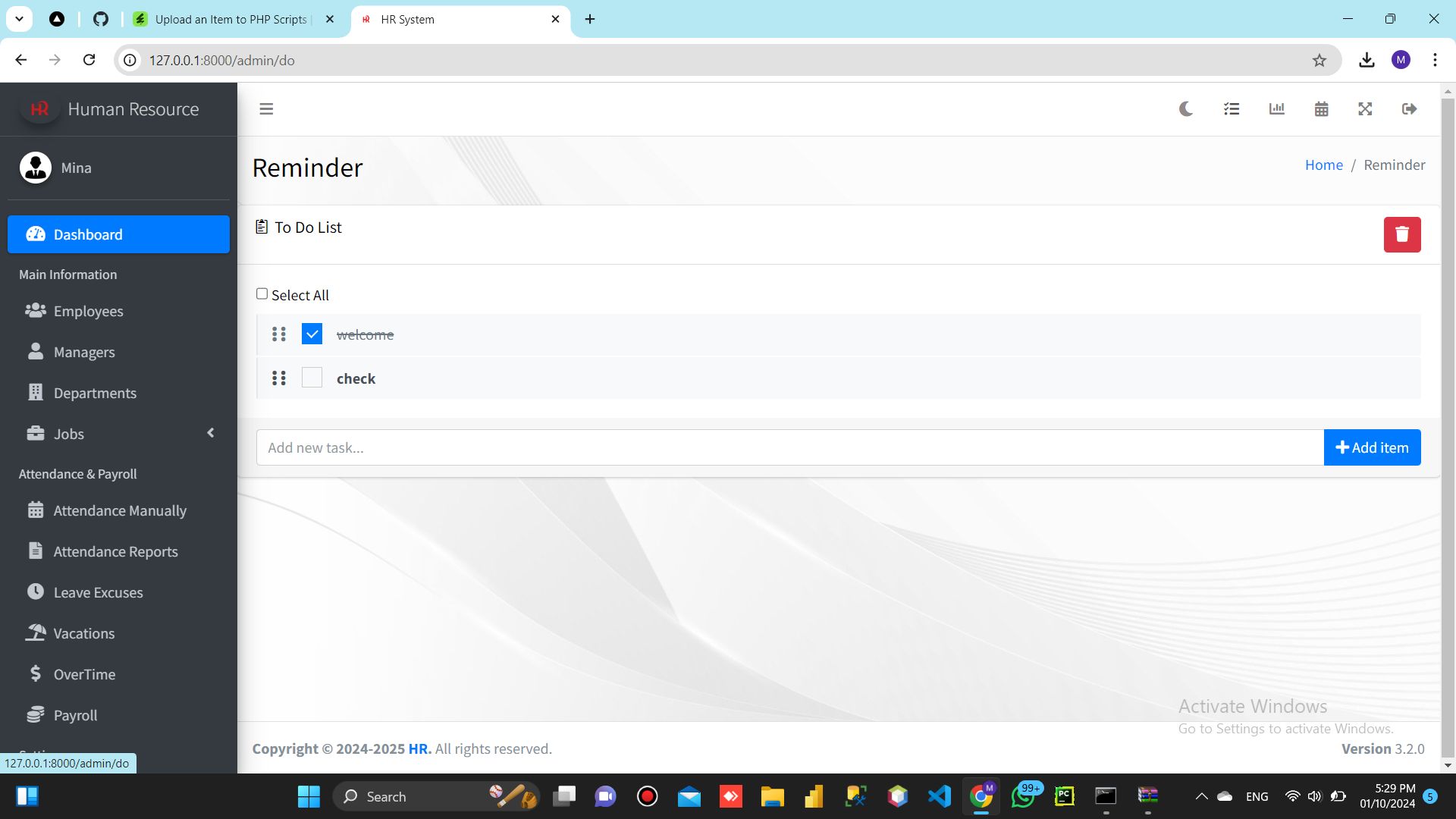Click the Human Resource brand logo
The width and height of the screenshot is (1456, 819).
[39, 109]
